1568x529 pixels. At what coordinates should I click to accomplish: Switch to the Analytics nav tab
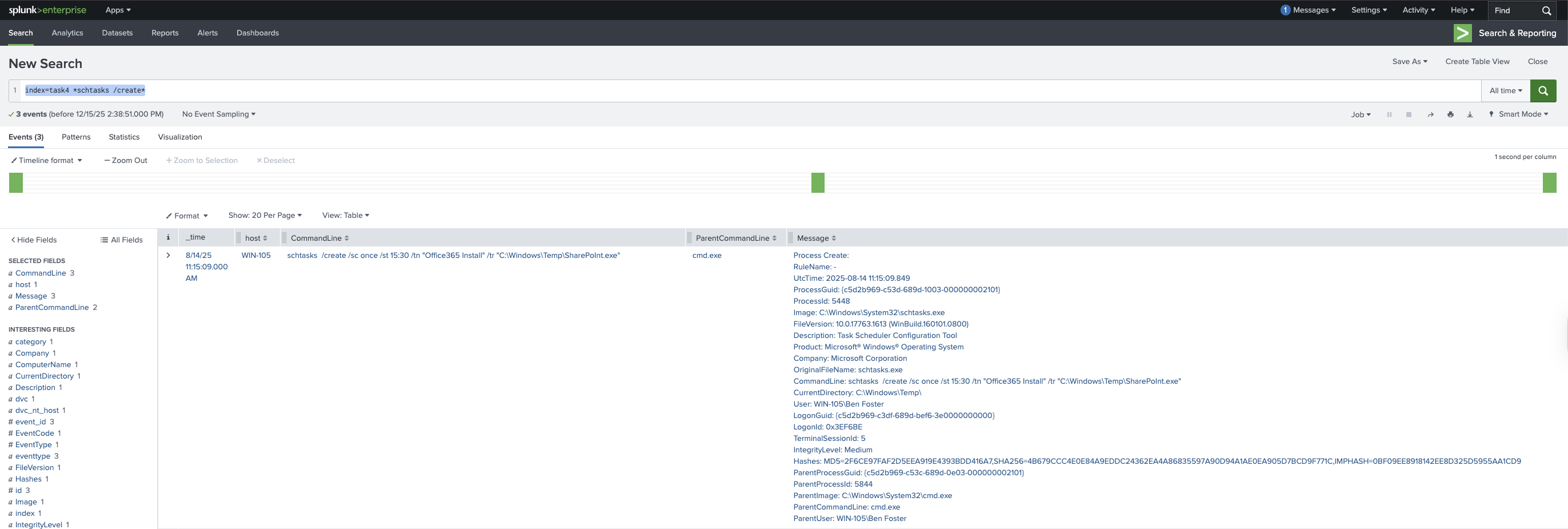tap(67, 33)
